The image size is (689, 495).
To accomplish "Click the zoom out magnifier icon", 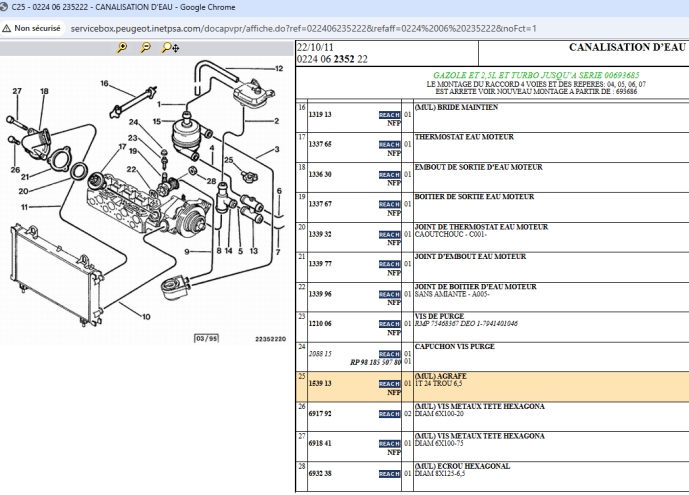I will coord(146,47).
